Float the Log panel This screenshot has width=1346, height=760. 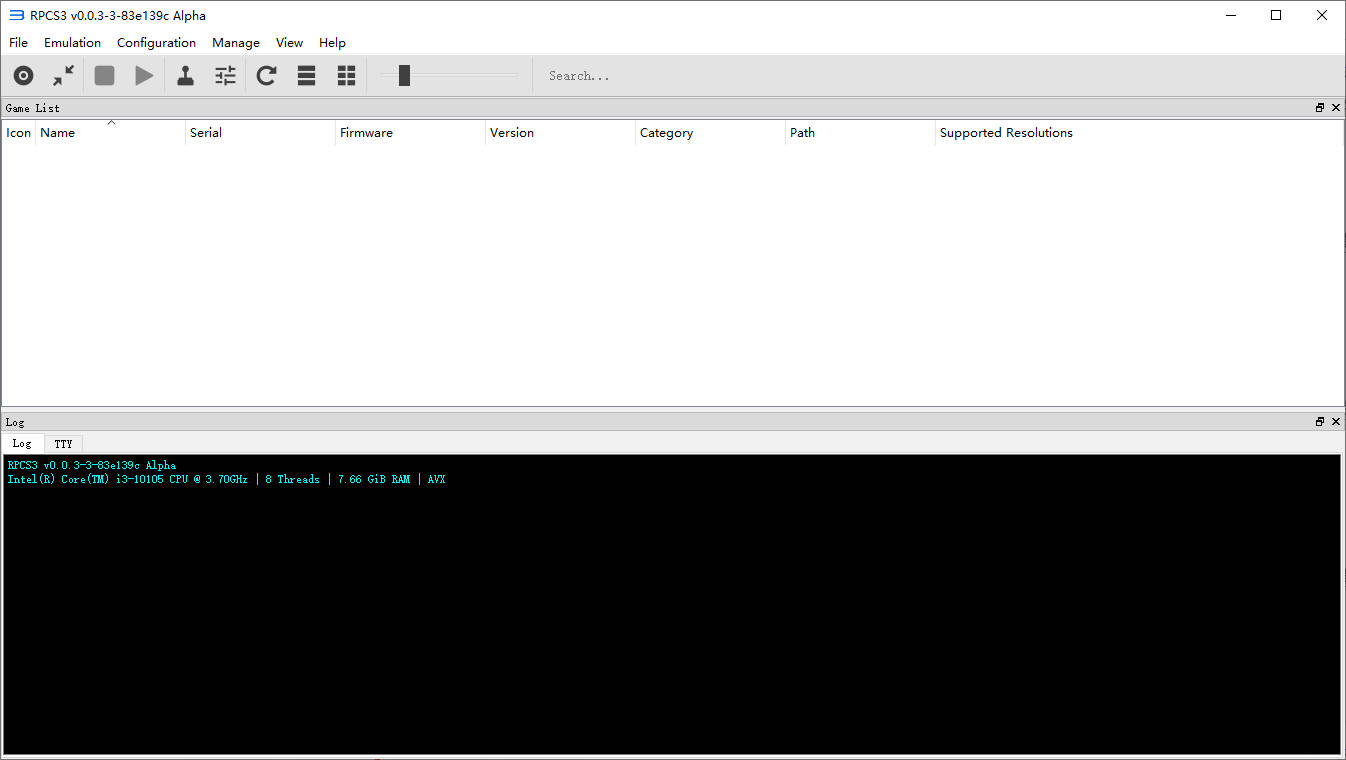pyautogui.click(x=1320, y=422)
